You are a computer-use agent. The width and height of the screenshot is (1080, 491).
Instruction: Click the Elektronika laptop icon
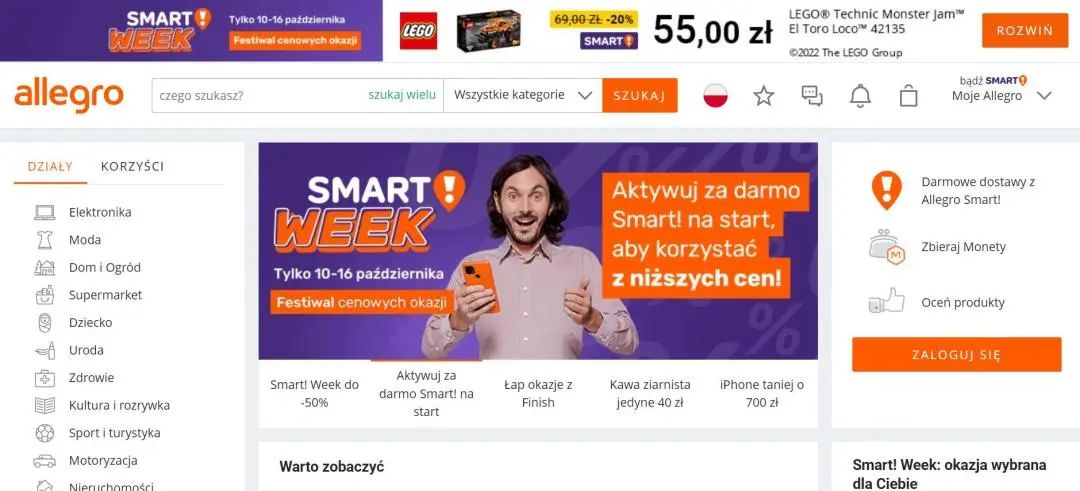tap(45, 212)
